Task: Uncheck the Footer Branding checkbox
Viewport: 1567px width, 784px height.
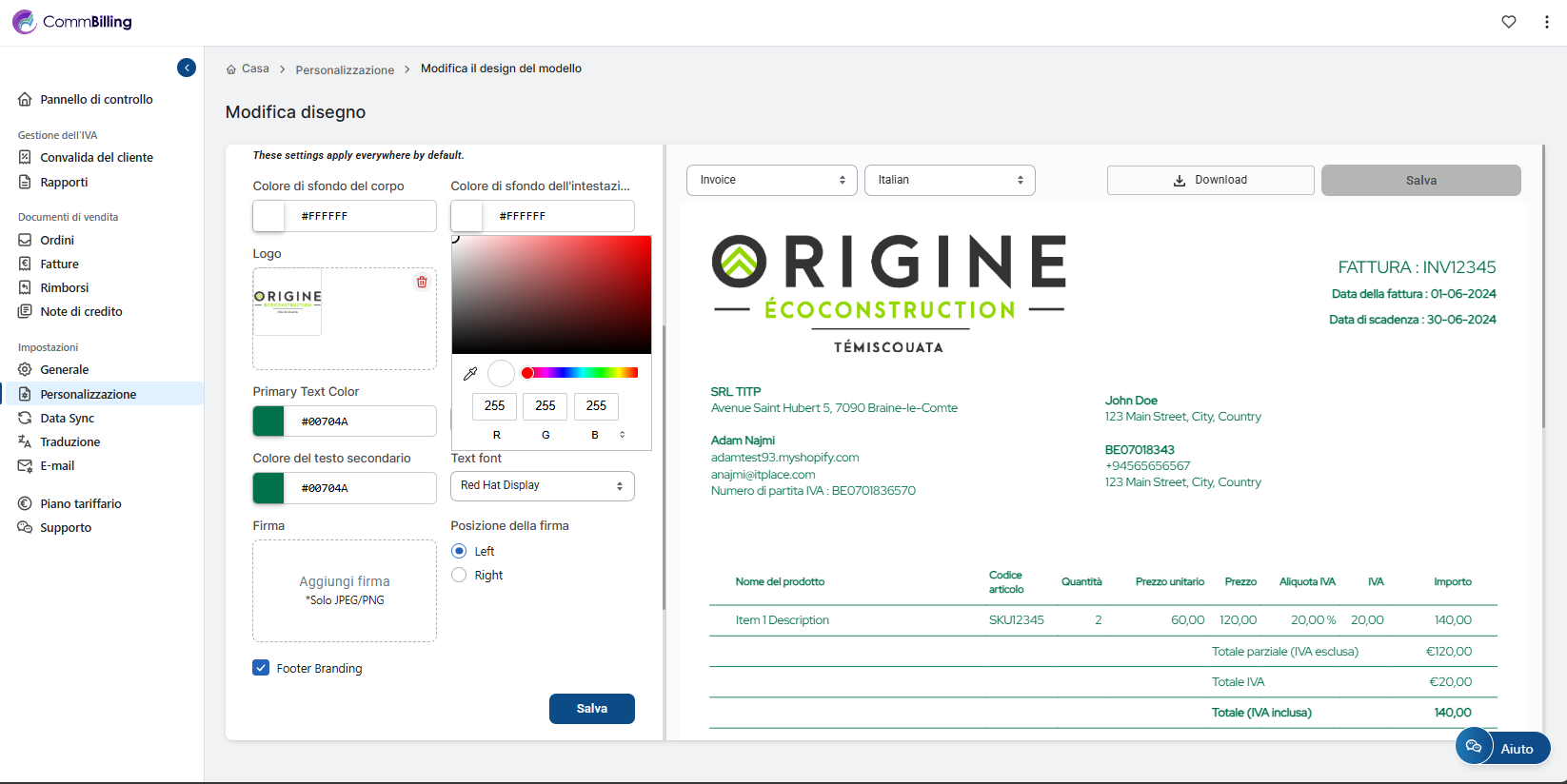Action: 261,668
